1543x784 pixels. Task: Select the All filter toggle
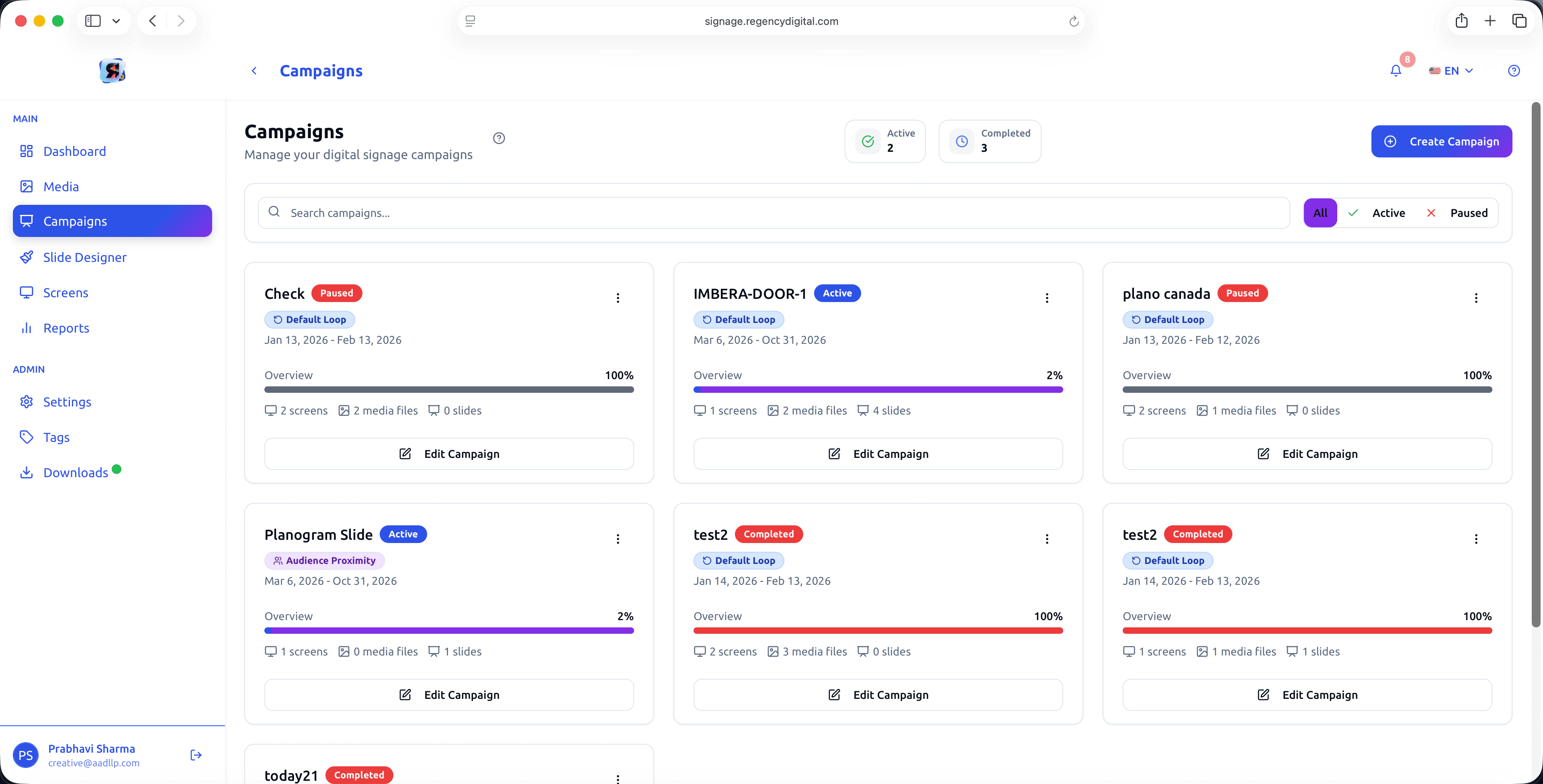coord(1320,213)
